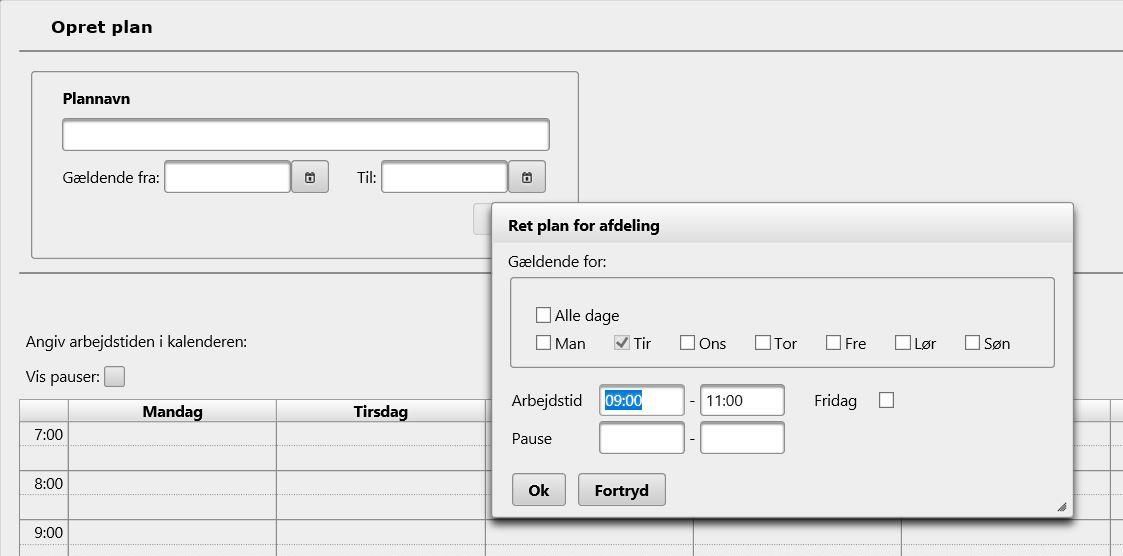This screenshot has height=556, width=1123.
Task: Select the Tor day checkbox
Action: [763, 342]
